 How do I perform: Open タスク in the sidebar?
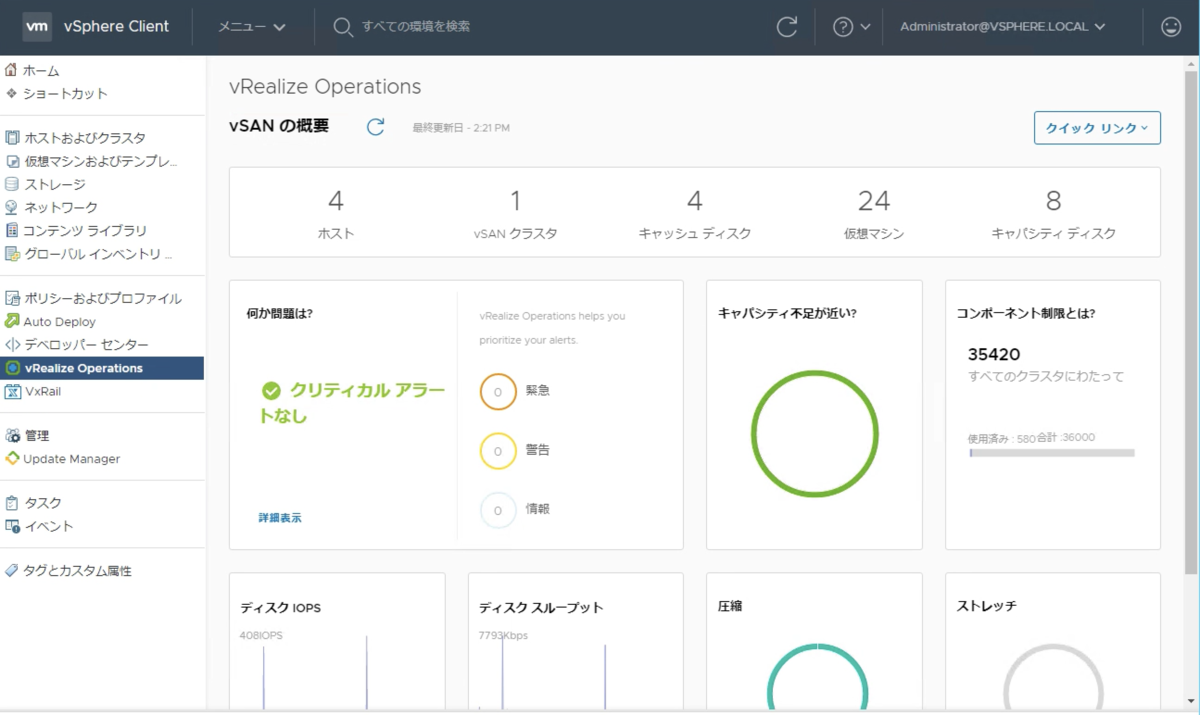43,503
